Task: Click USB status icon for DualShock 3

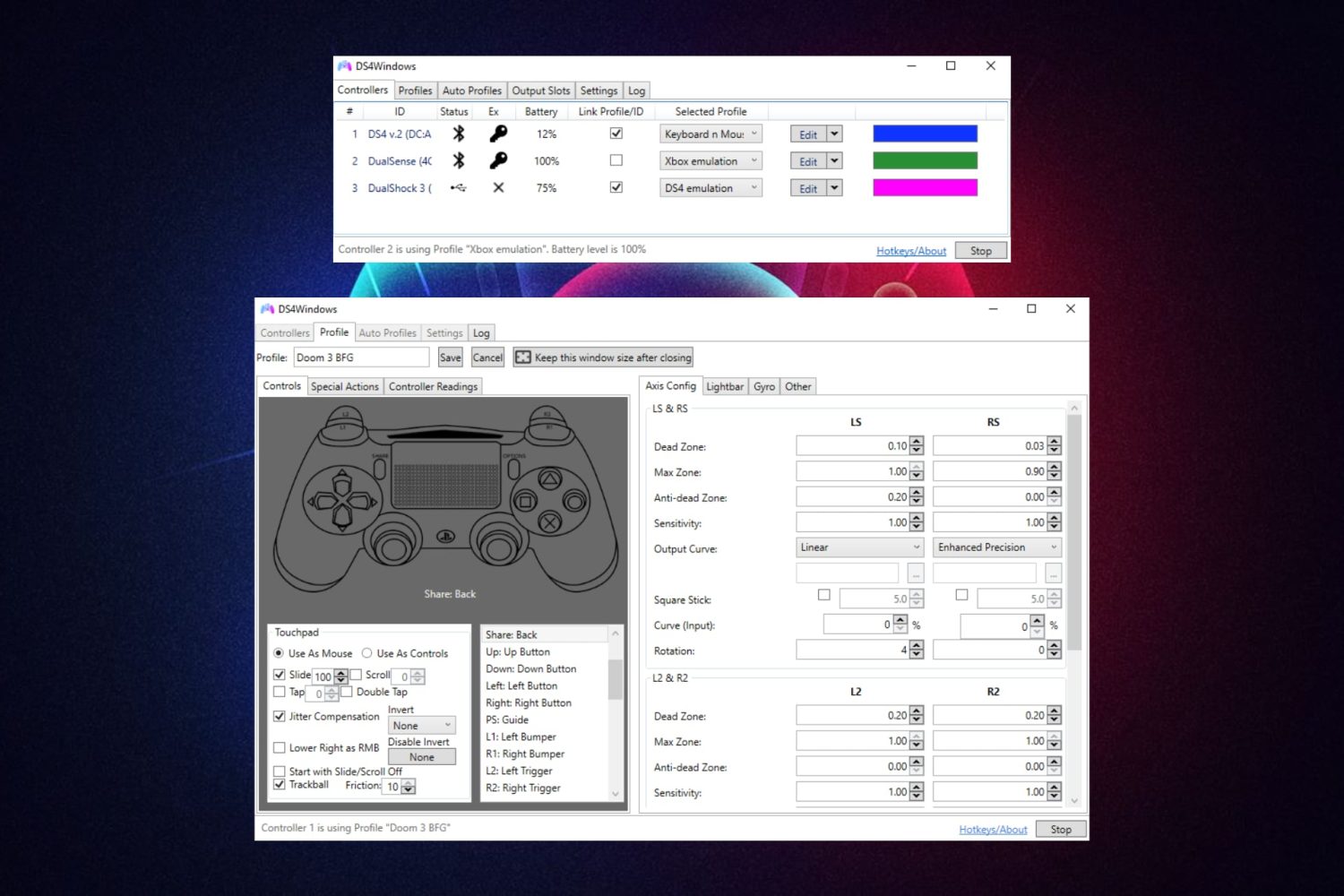Action: coord(459,187)
